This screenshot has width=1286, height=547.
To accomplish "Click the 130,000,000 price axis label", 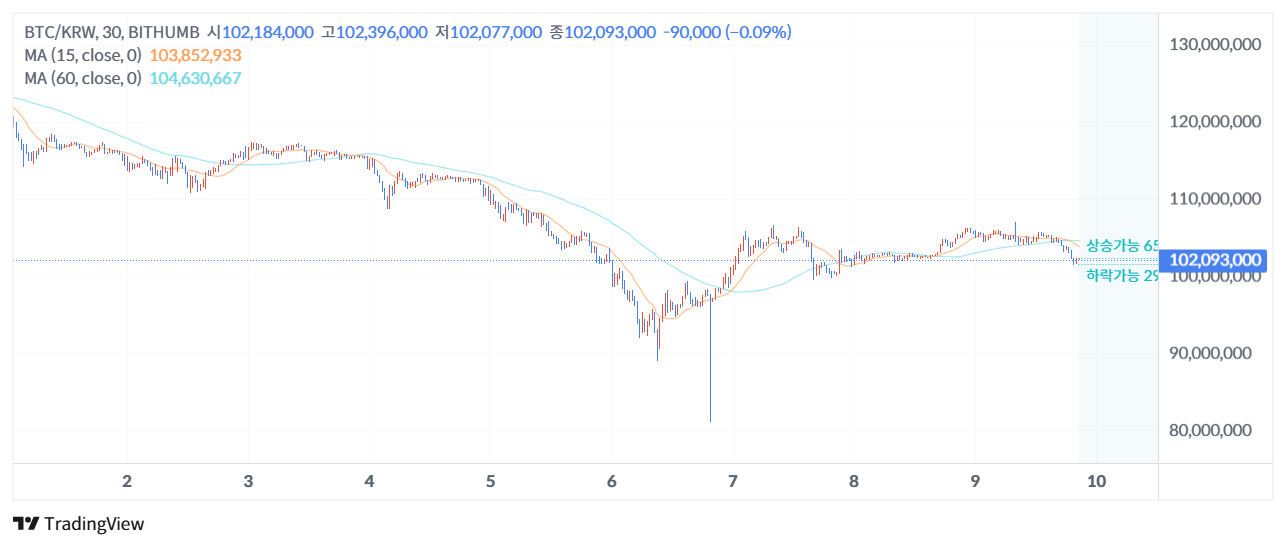I will click(x=1215, y=44).
